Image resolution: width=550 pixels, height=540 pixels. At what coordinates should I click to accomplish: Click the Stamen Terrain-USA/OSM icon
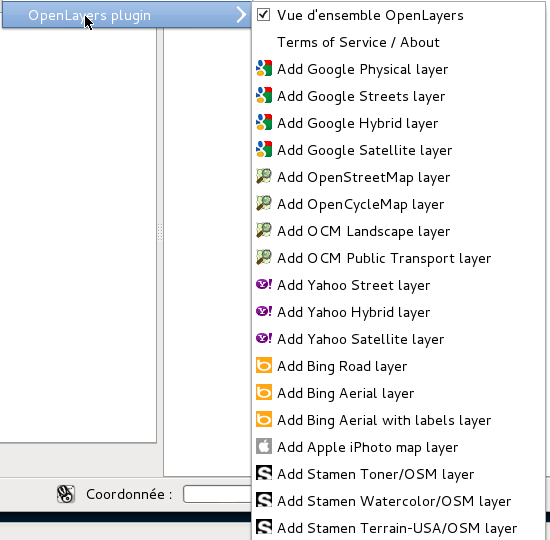point(264,527)
